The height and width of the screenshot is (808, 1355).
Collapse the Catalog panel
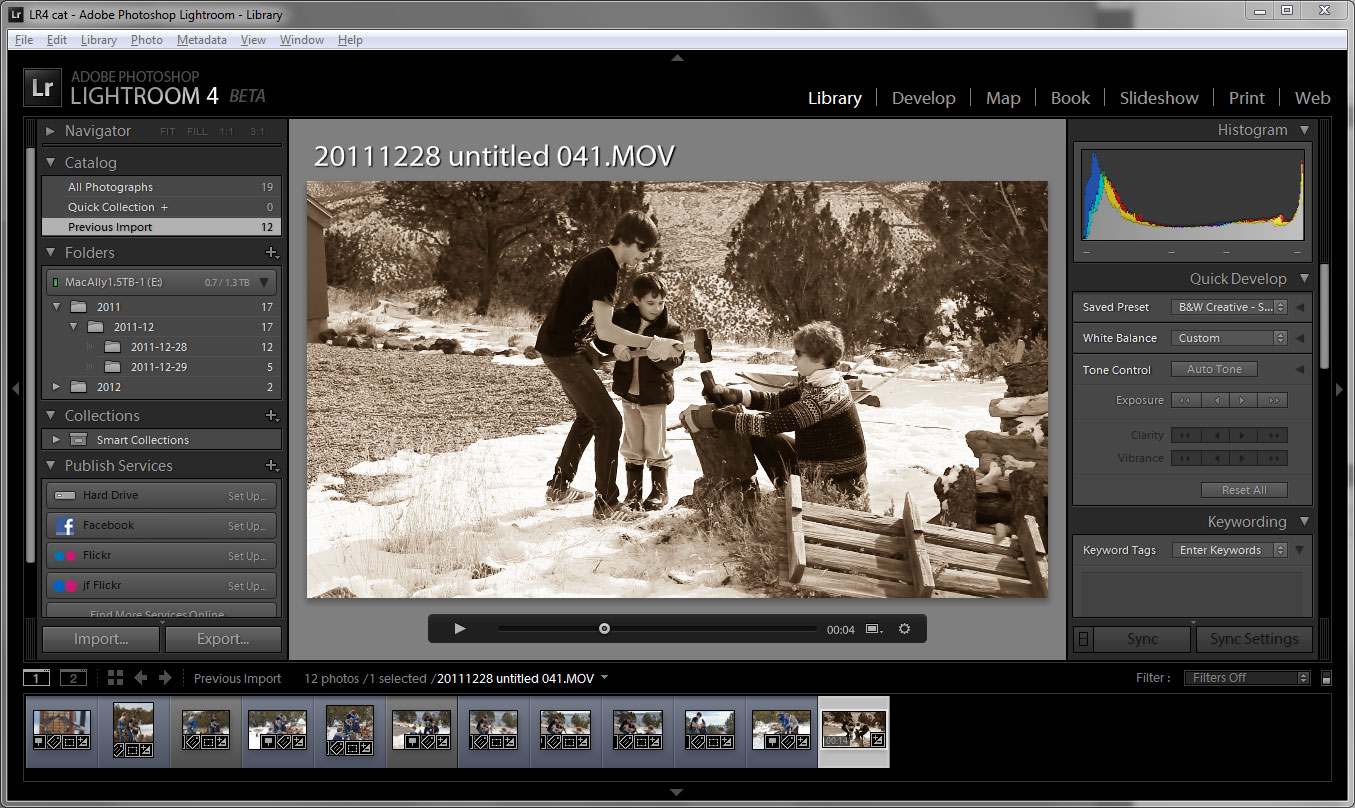tap(51, 163)
